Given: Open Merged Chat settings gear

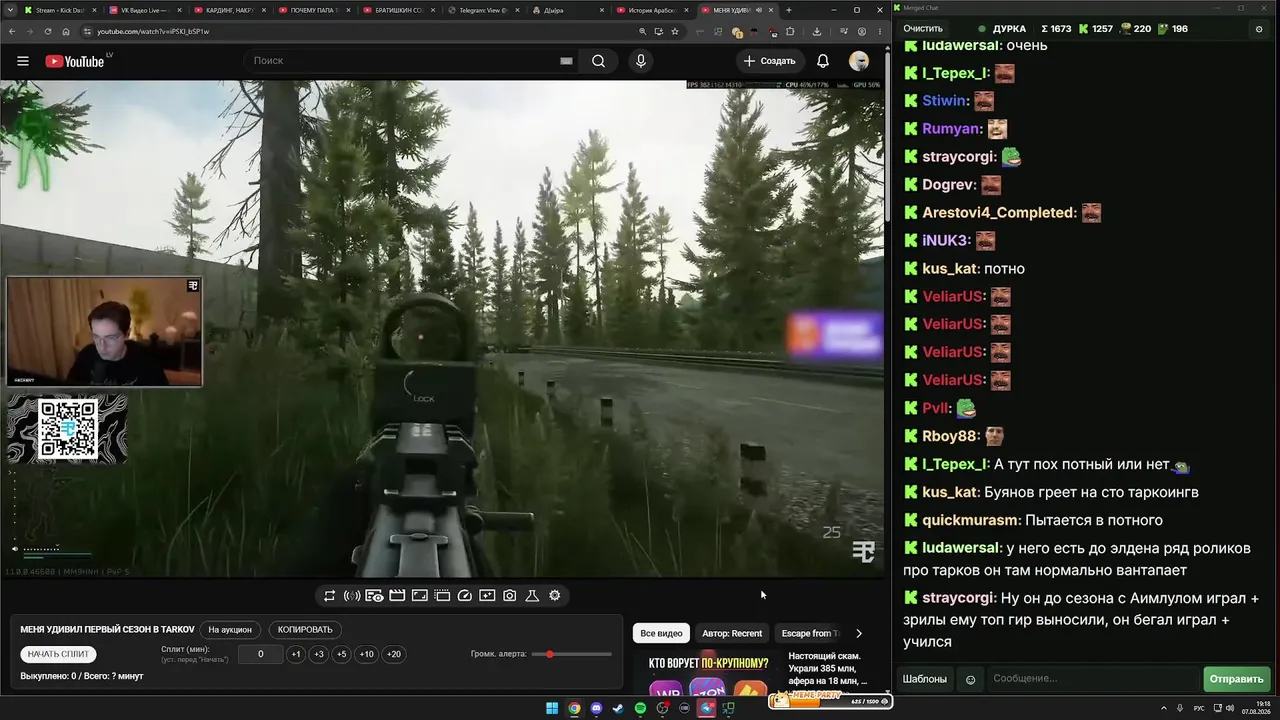Looking at the screenshot, I should (x=1259, y=29).
